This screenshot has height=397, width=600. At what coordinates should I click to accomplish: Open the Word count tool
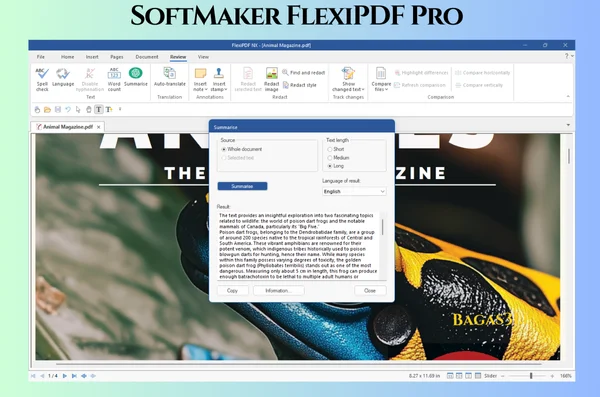click(114, 80)
